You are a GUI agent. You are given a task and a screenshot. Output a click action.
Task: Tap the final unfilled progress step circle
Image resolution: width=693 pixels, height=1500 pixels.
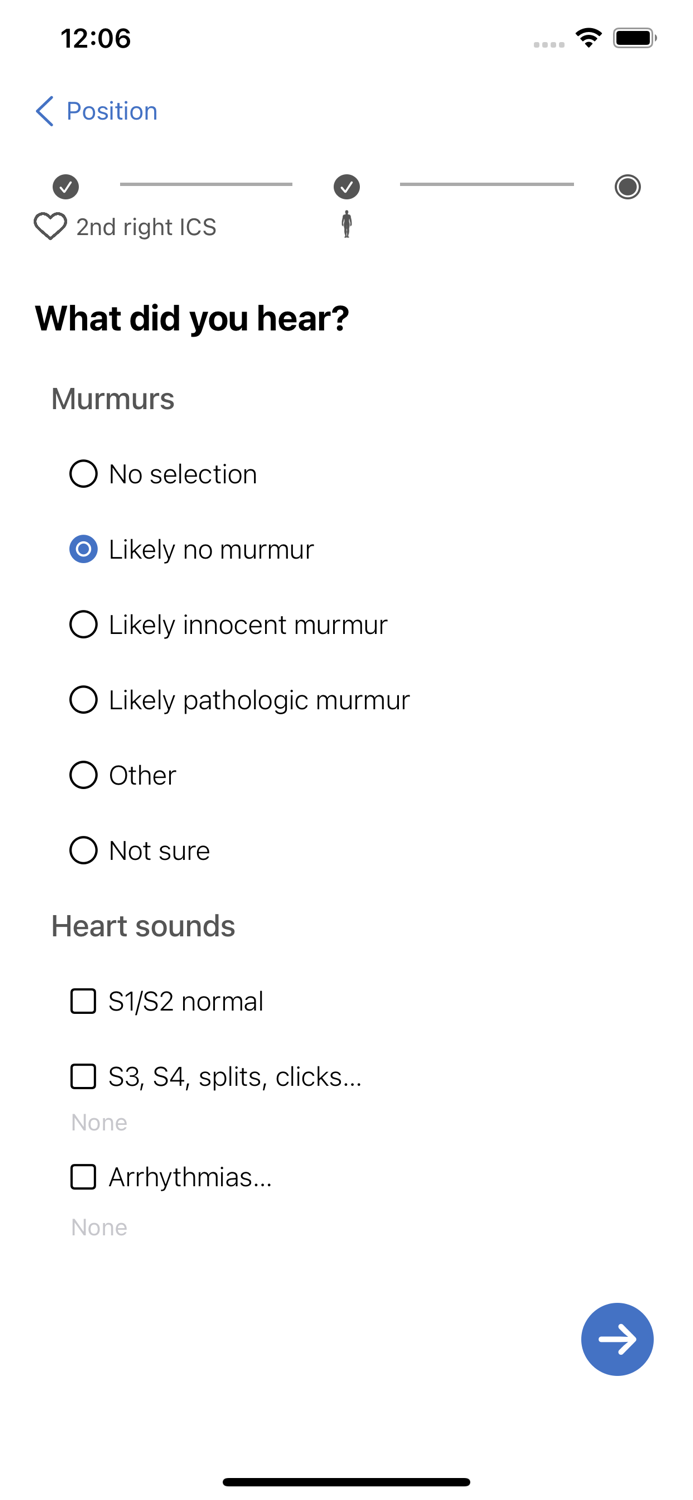[627, 186]
